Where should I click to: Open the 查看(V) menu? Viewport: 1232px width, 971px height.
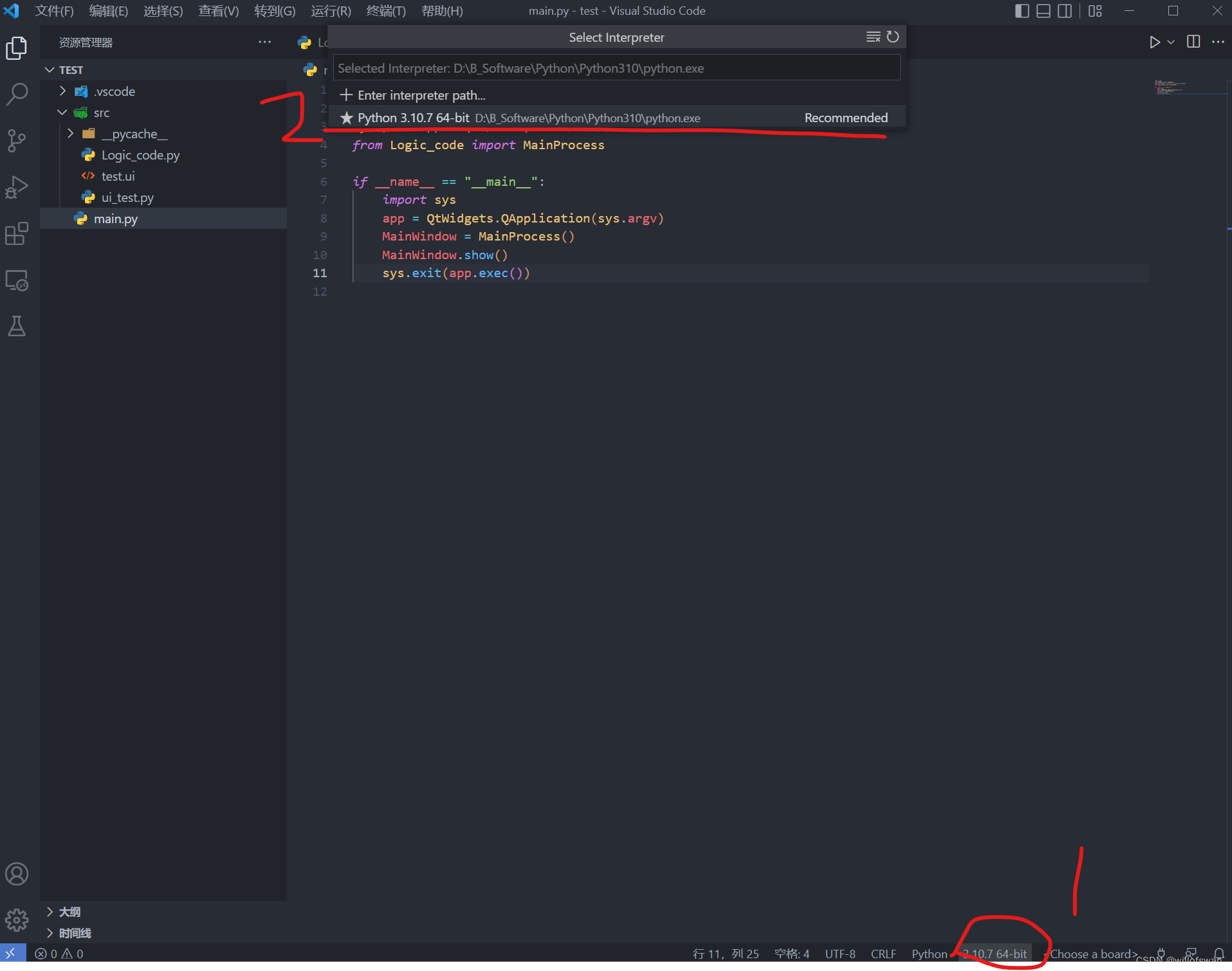(219, 11)
